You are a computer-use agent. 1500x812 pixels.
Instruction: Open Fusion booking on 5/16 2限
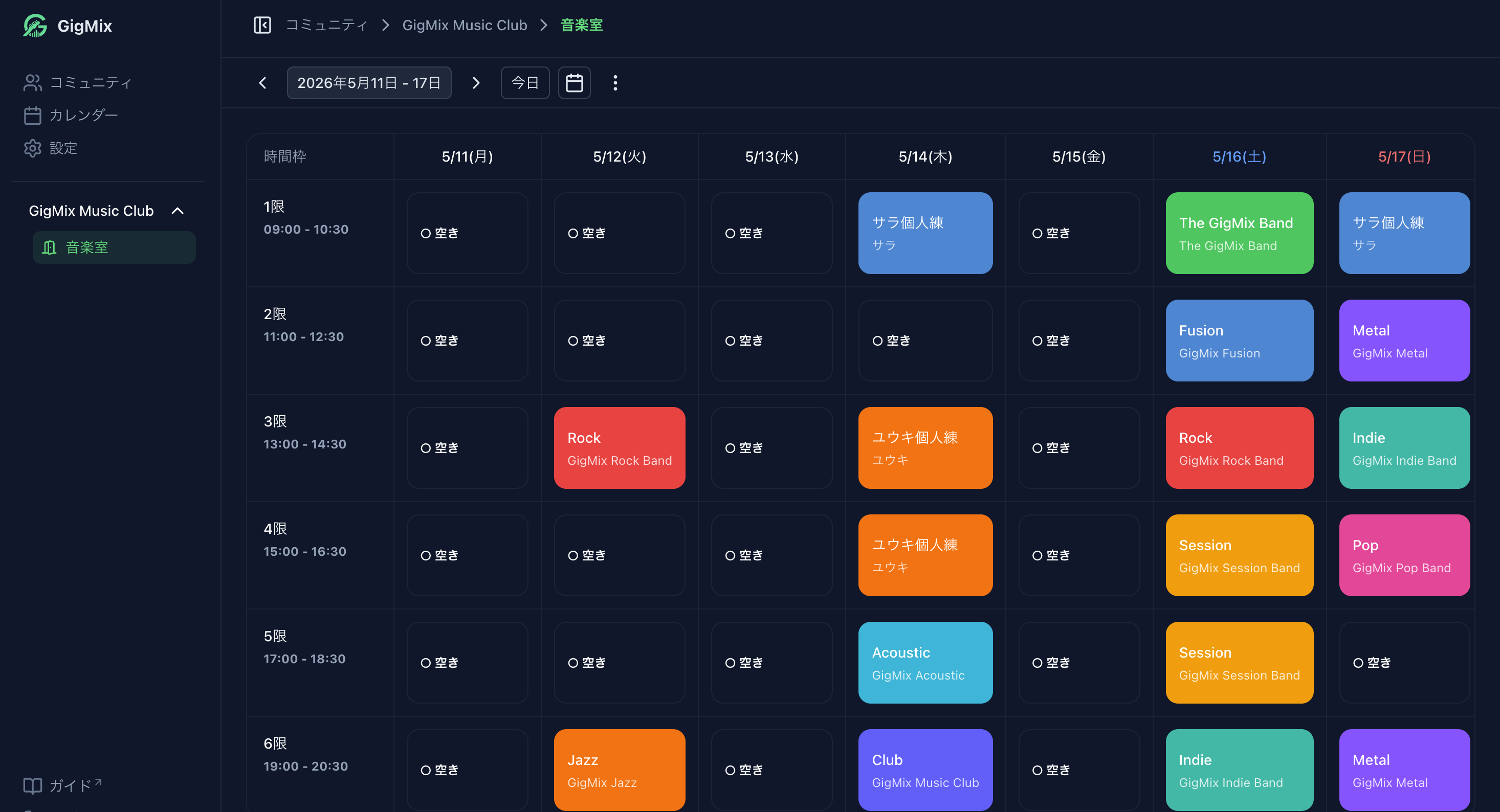1239,341
